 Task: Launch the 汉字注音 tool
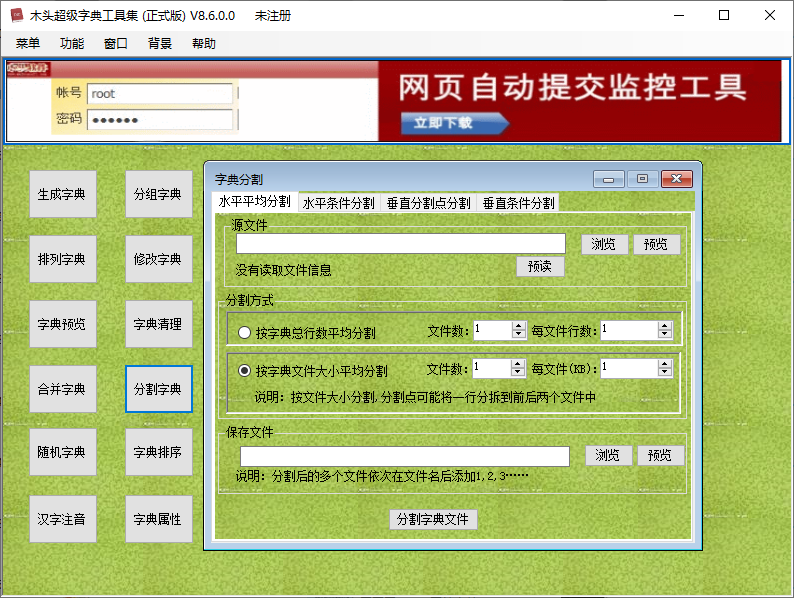[62, 519]
